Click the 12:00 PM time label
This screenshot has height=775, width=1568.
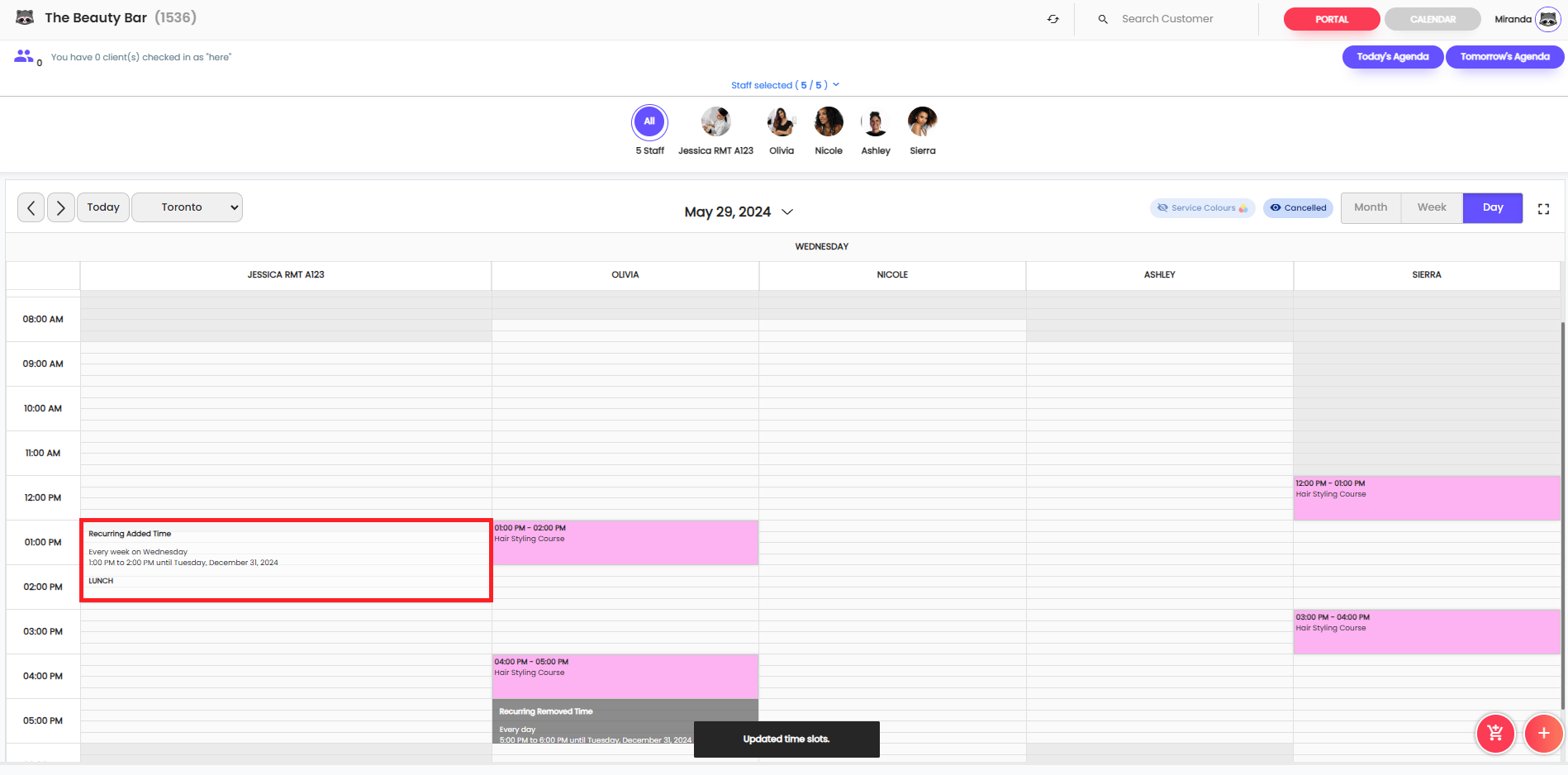tap(43, 498)
